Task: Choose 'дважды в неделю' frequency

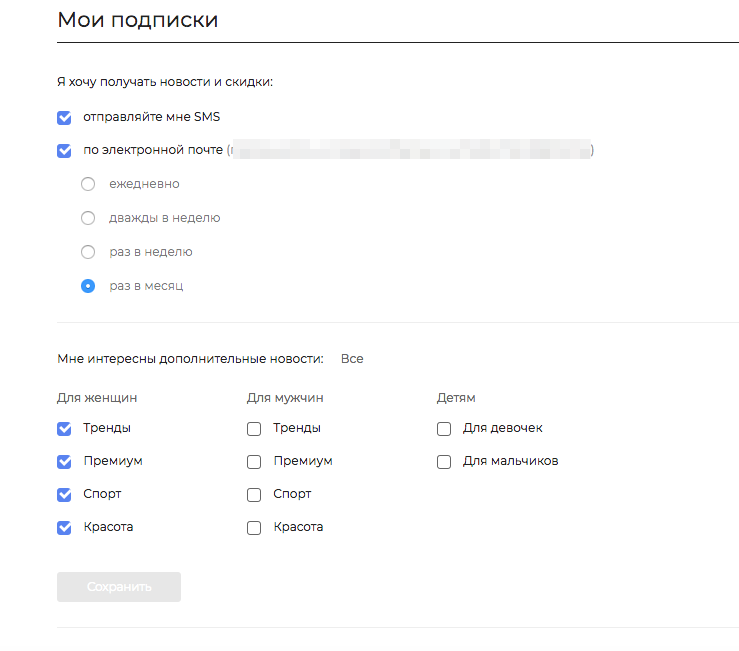Action: (x=88, y=218)
